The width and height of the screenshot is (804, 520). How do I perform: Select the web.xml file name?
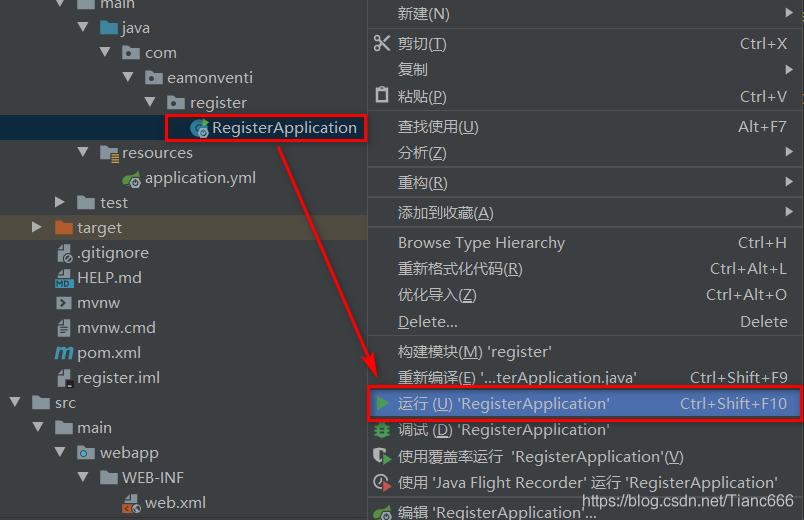[175, 503]
